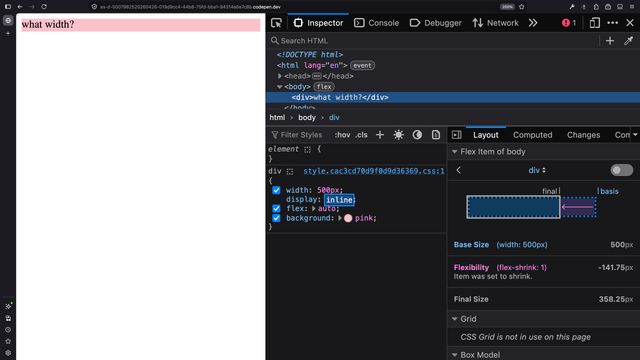The width and height of the screenshot is (640, 360).
Task: Open the Console tab
Action: [376, 23]
